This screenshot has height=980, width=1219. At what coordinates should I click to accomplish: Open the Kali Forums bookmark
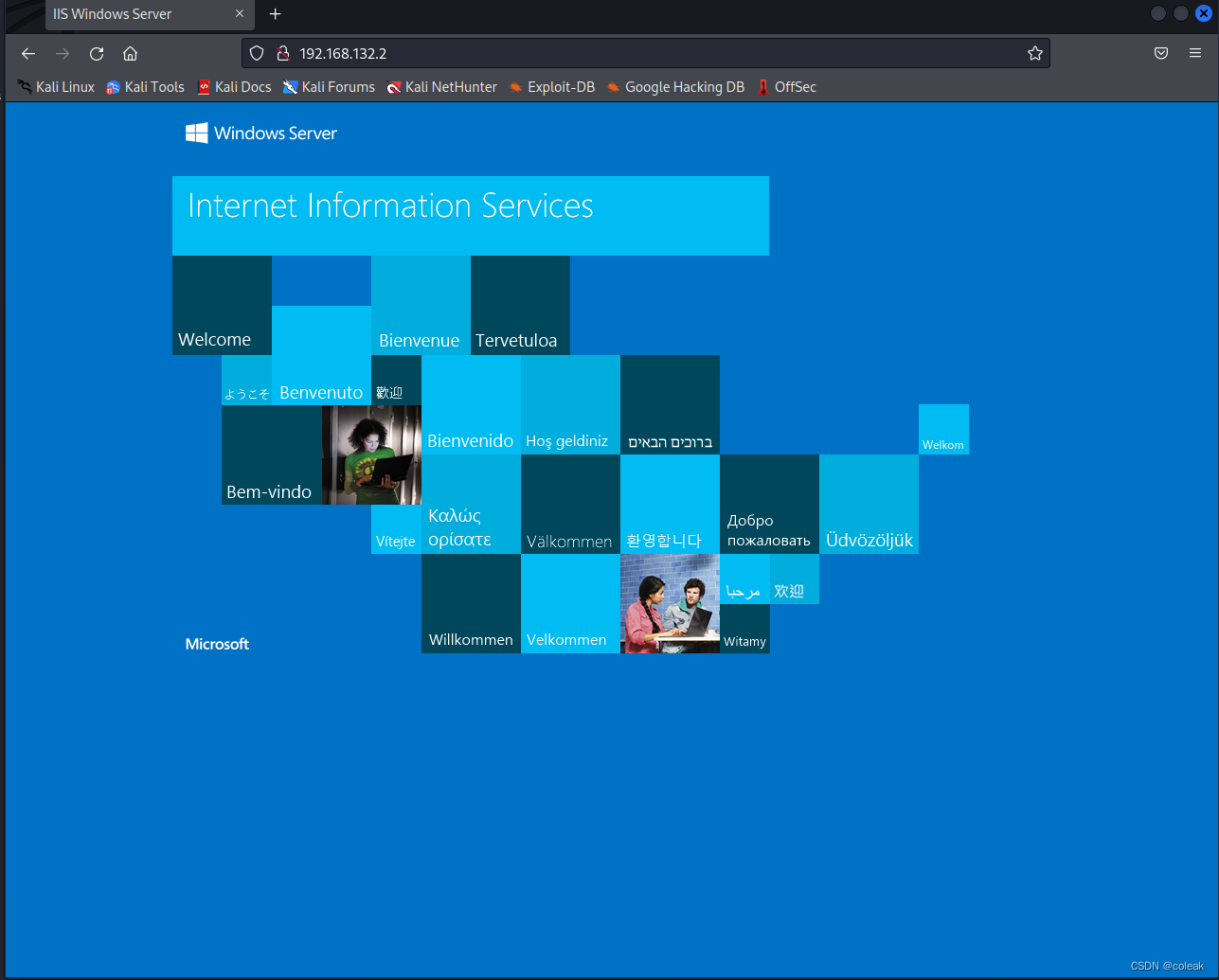pos(329,87)
